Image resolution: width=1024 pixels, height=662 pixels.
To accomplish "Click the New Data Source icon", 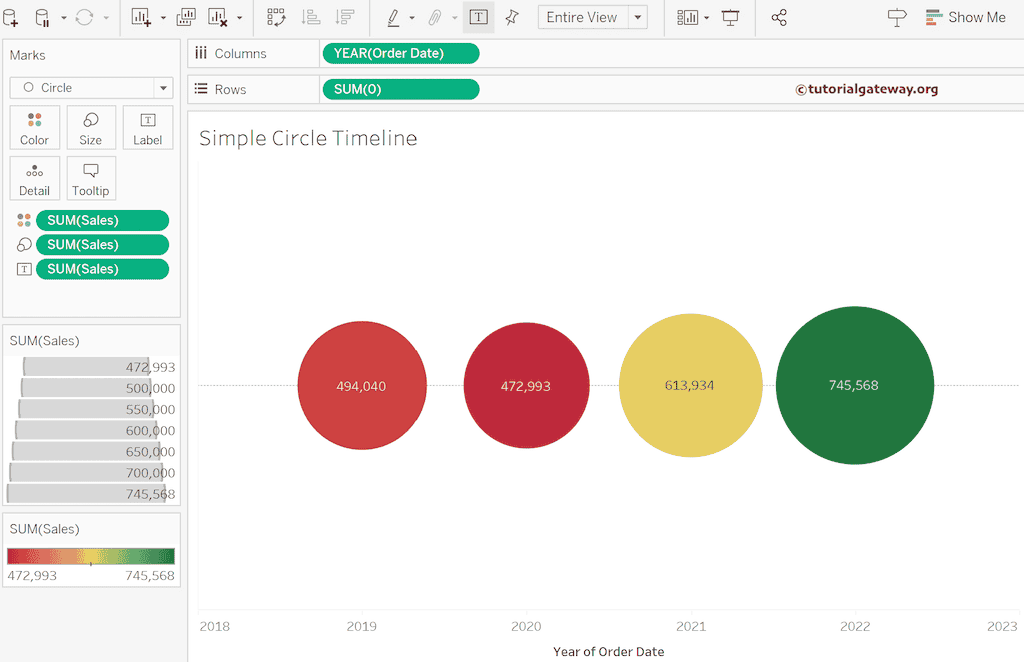I will (10, 18).
